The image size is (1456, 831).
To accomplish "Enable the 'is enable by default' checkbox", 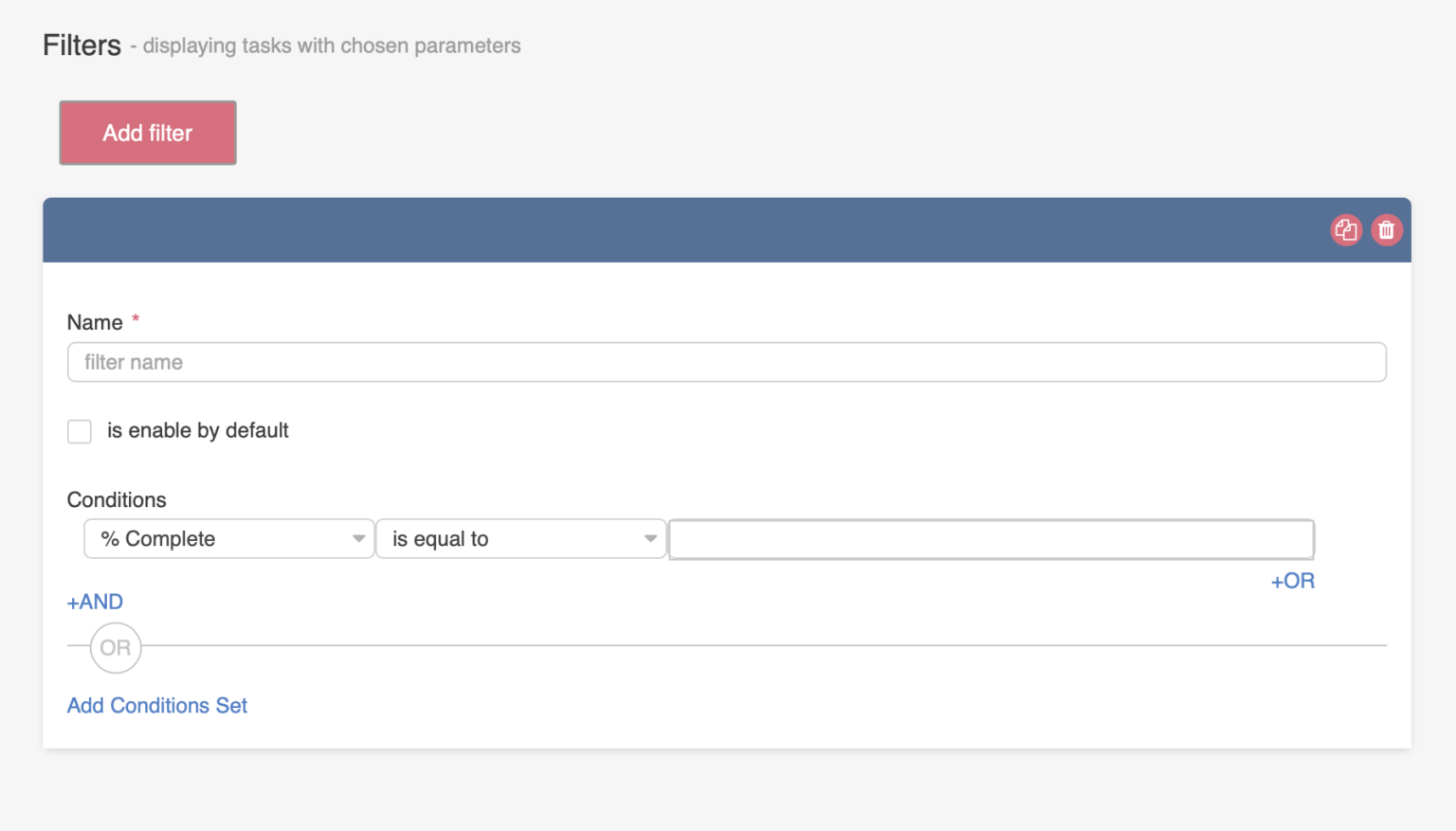I will [79, 431].
